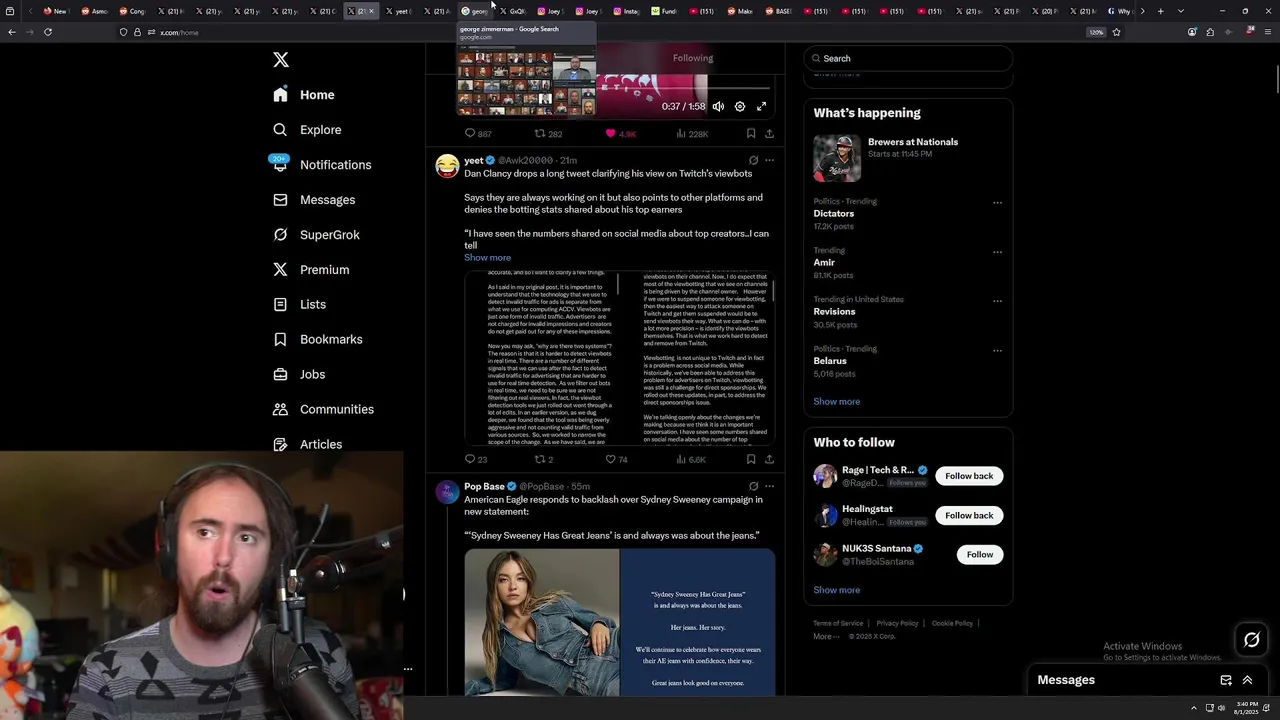This screenshot has width=1280, height=720.
Task: Follow back Rage | Tech & R...
Action: pyautogui.click(x=969, y=476)
